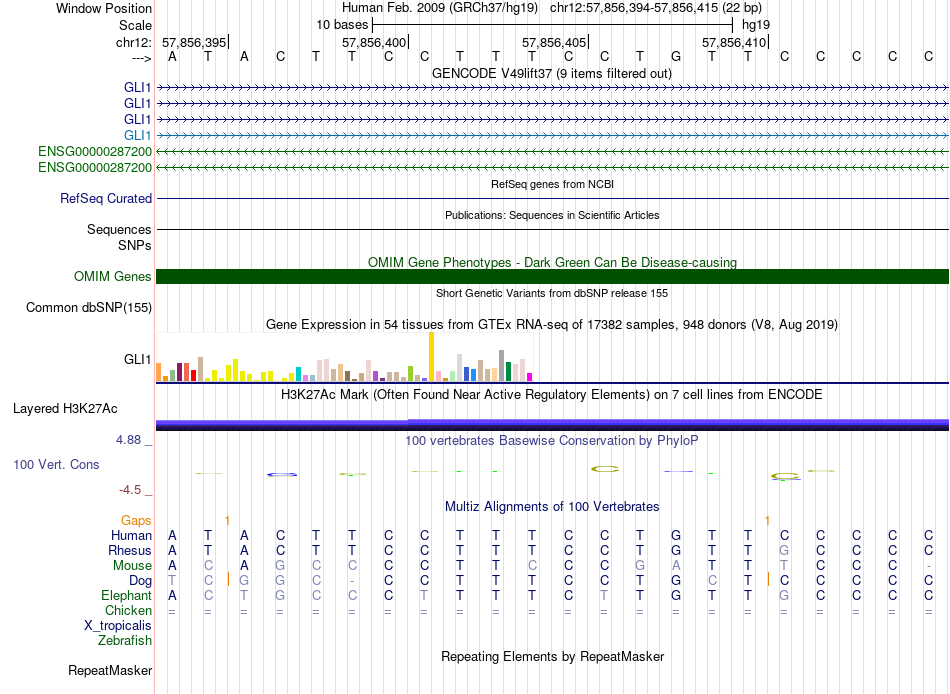Click Multiz Alignments of 100 Vertebrates title

[x=552, y=507]
